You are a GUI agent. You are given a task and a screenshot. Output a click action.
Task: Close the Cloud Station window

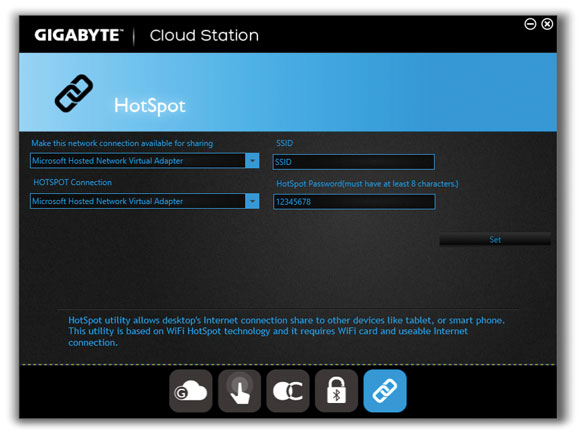tap(547, 24)
